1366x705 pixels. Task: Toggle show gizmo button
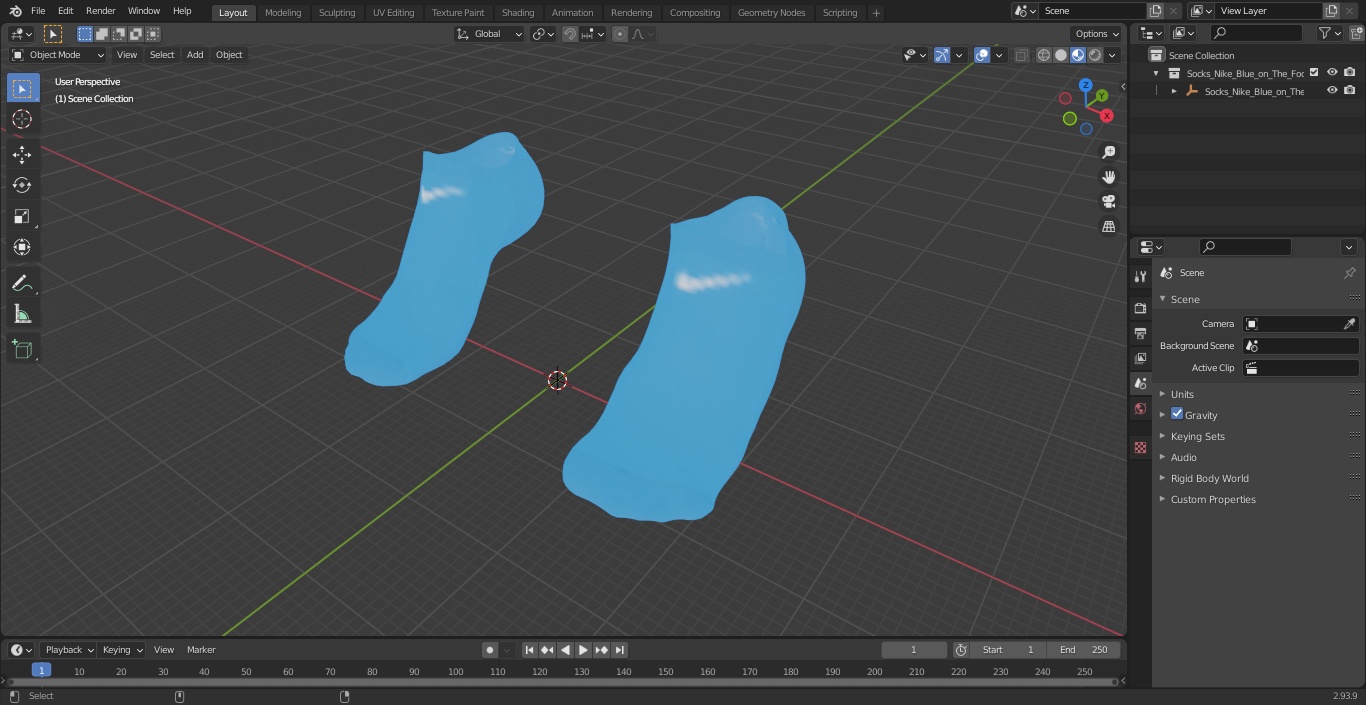click(x=942, y=55)
